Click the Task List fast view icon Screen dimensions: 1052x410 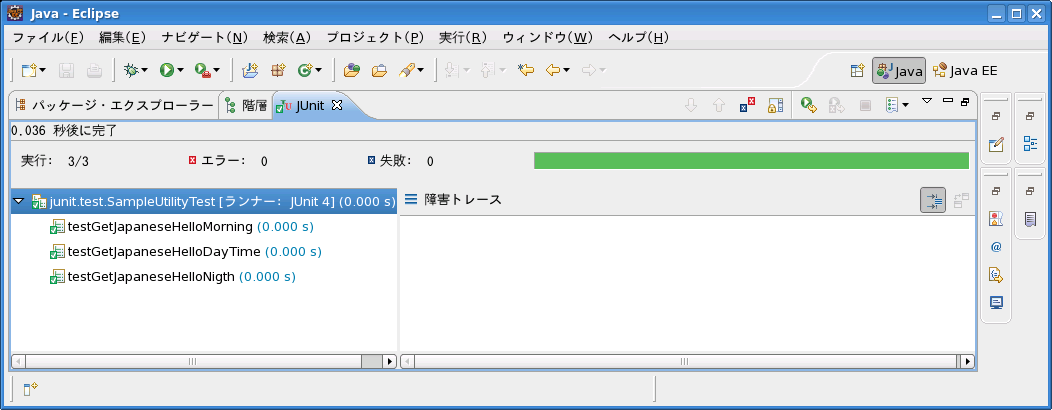(x=996, y=144)
